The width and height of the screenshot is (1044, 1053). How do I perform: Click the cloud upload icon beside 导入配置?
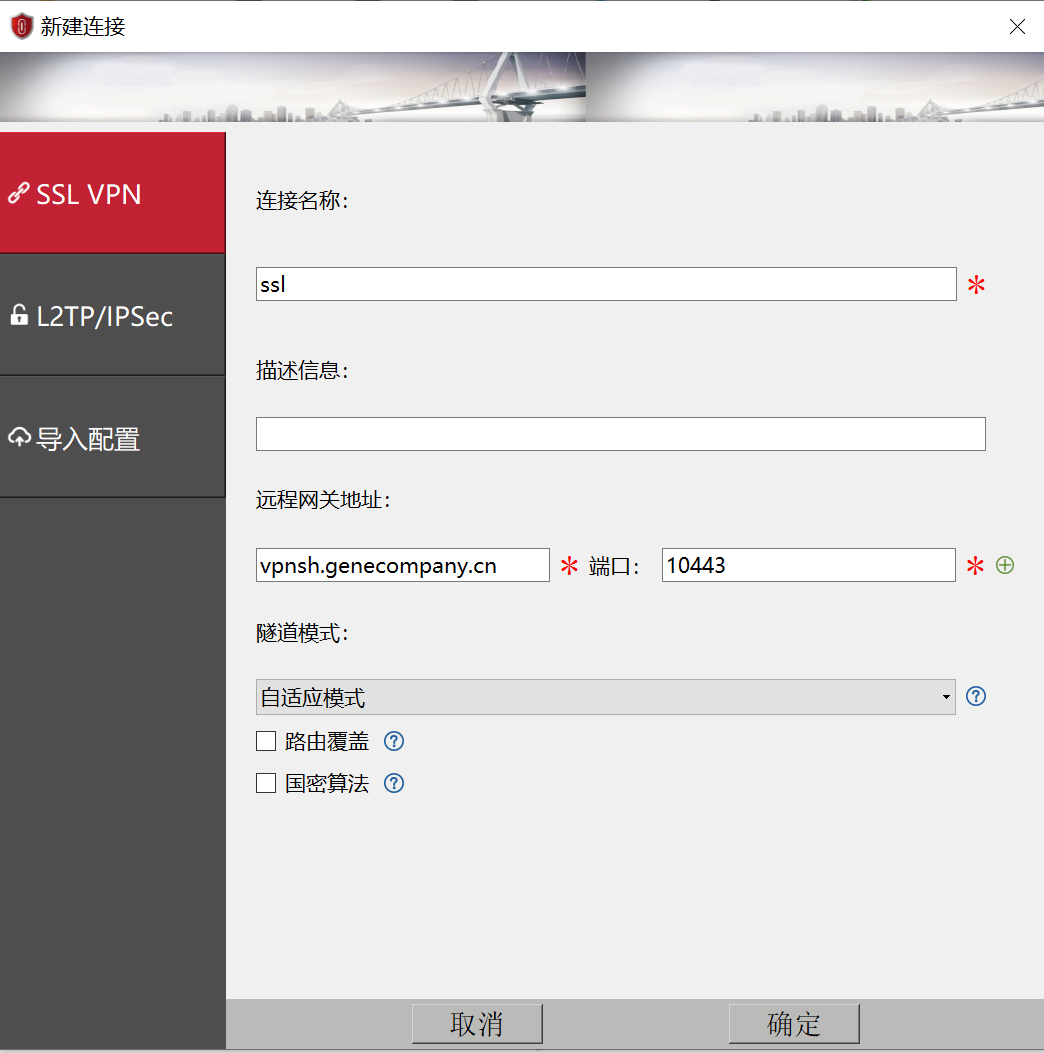pyautogui.click(x=19, y=437)
